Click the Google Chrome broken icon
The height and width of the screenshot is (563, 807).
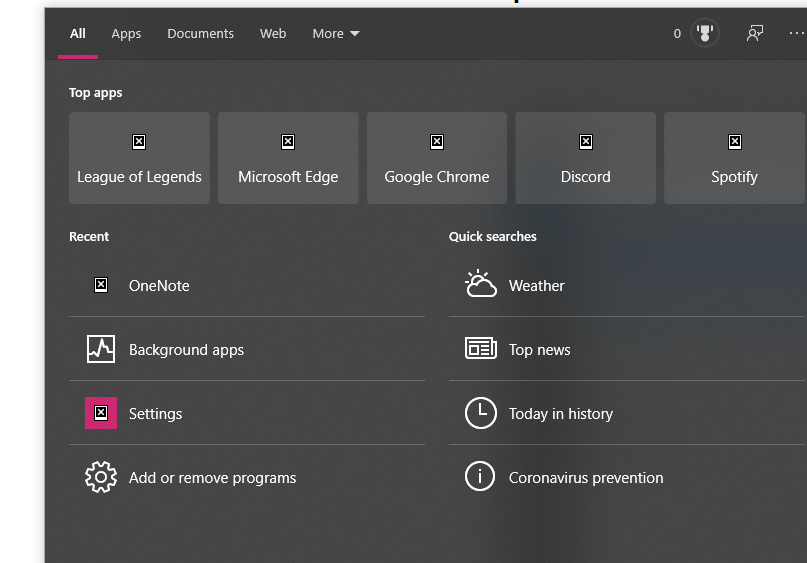click(x=437, y=142)
